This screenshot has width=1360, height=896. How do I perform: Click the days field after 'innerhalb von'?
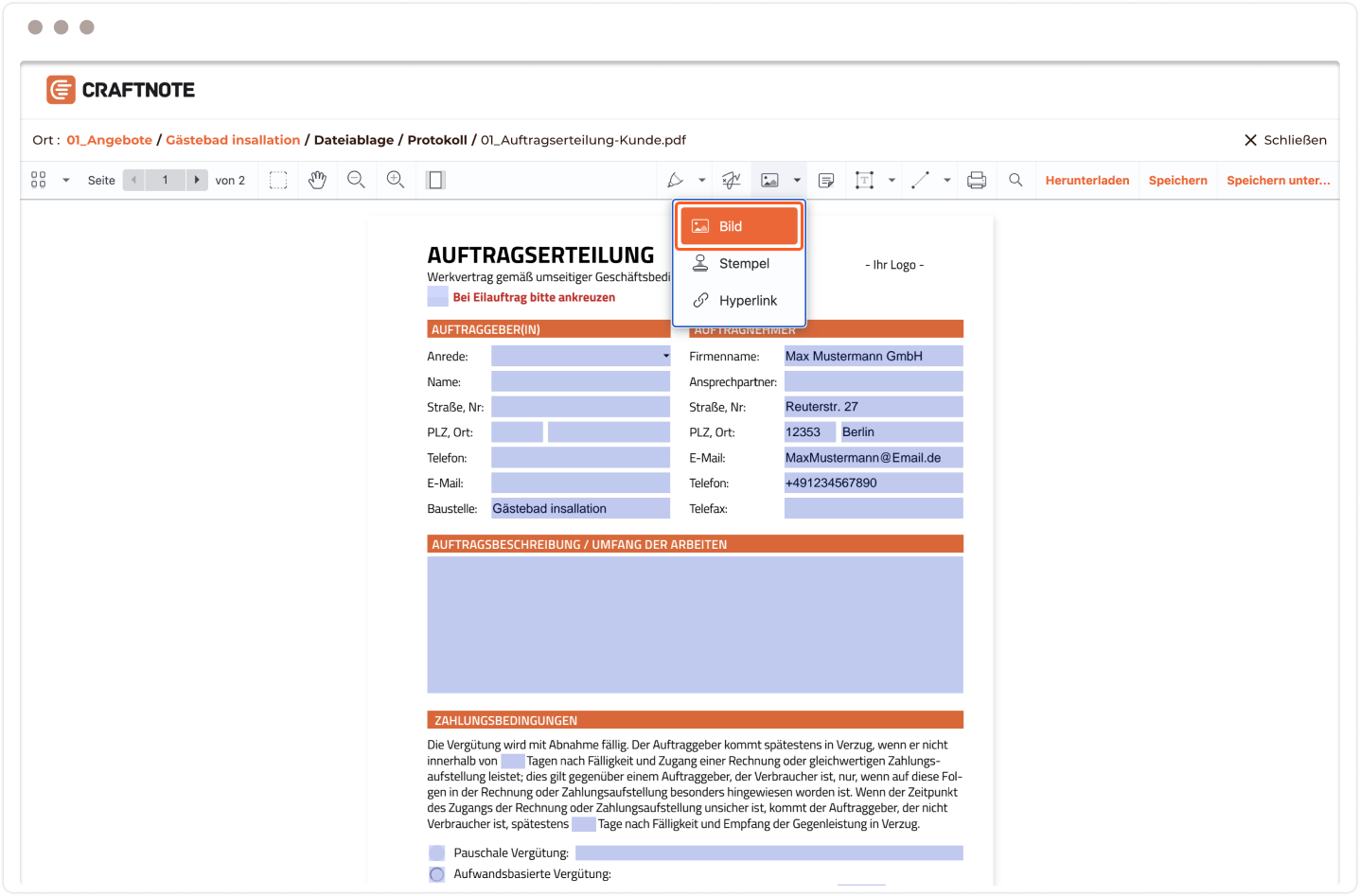[x=512, y=761]
